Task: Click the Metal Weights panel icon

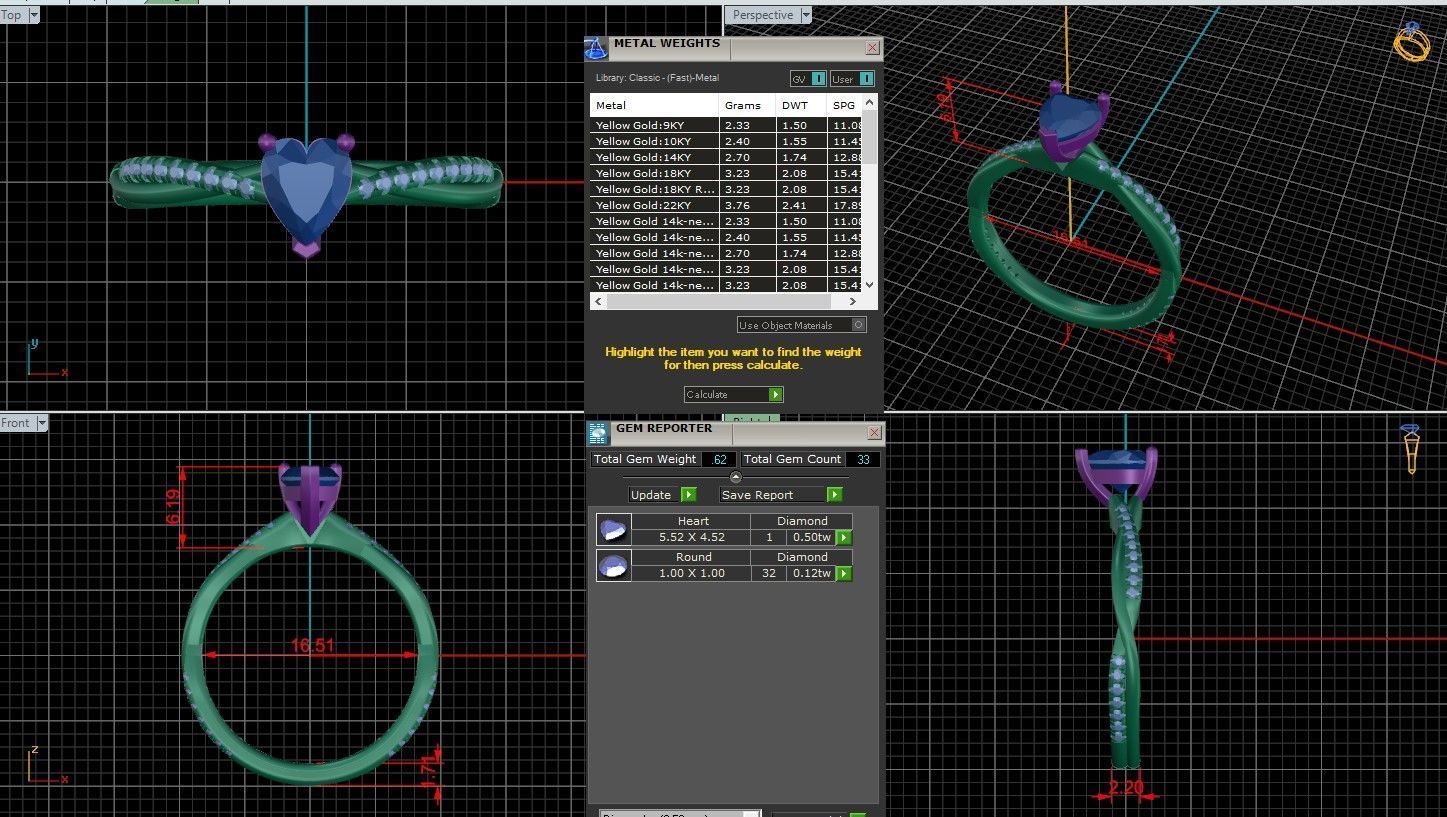Action: 596,48
